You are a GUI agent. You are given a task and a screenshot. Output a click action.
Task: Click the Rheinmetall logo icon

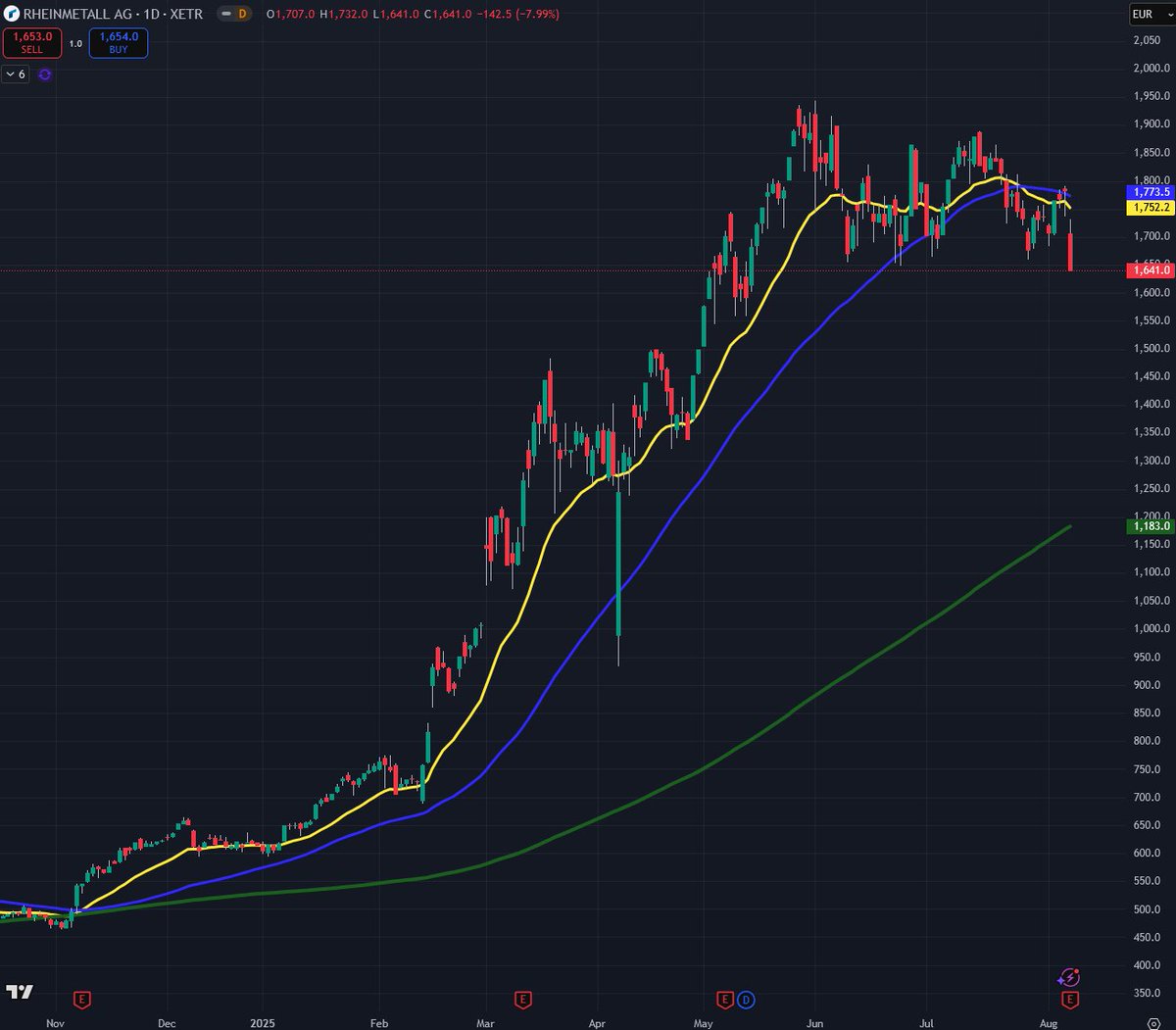[12, 15]
